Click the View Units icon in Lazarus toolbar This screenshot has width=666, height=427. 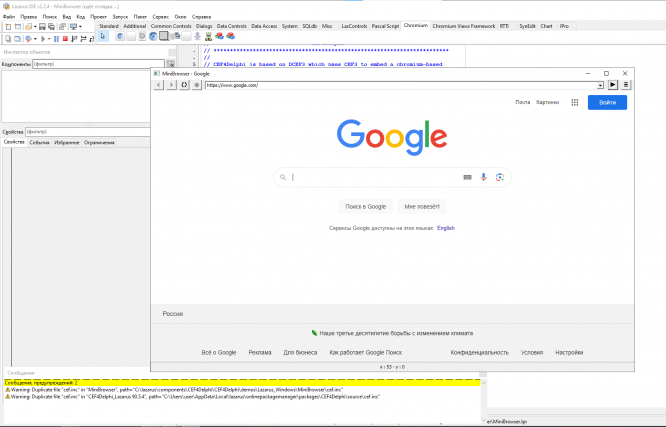pyautogui.click(x=8, y=39)
